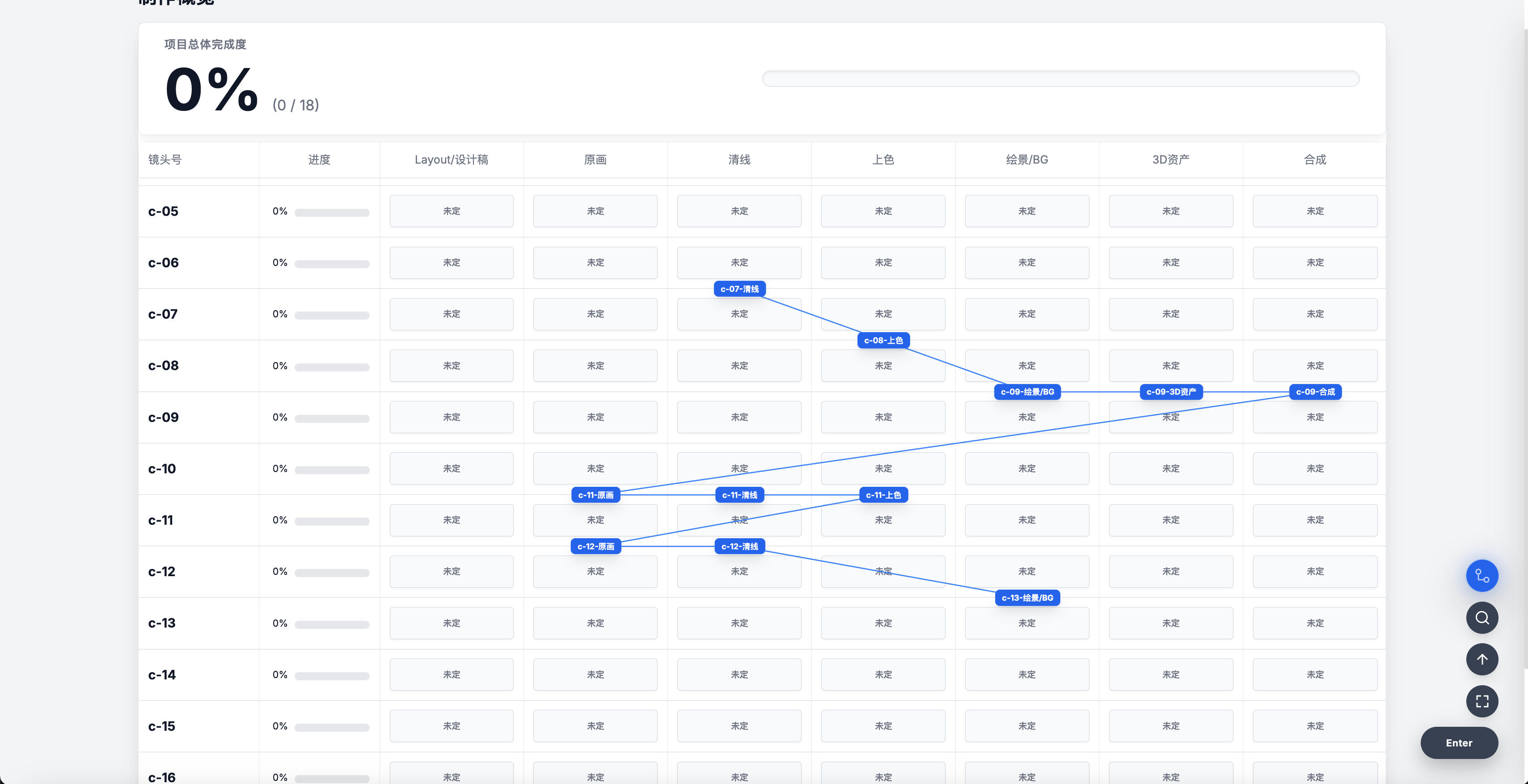1528x784 pixels.
Task: Click the c-10 row label
Action: (162, 468)
